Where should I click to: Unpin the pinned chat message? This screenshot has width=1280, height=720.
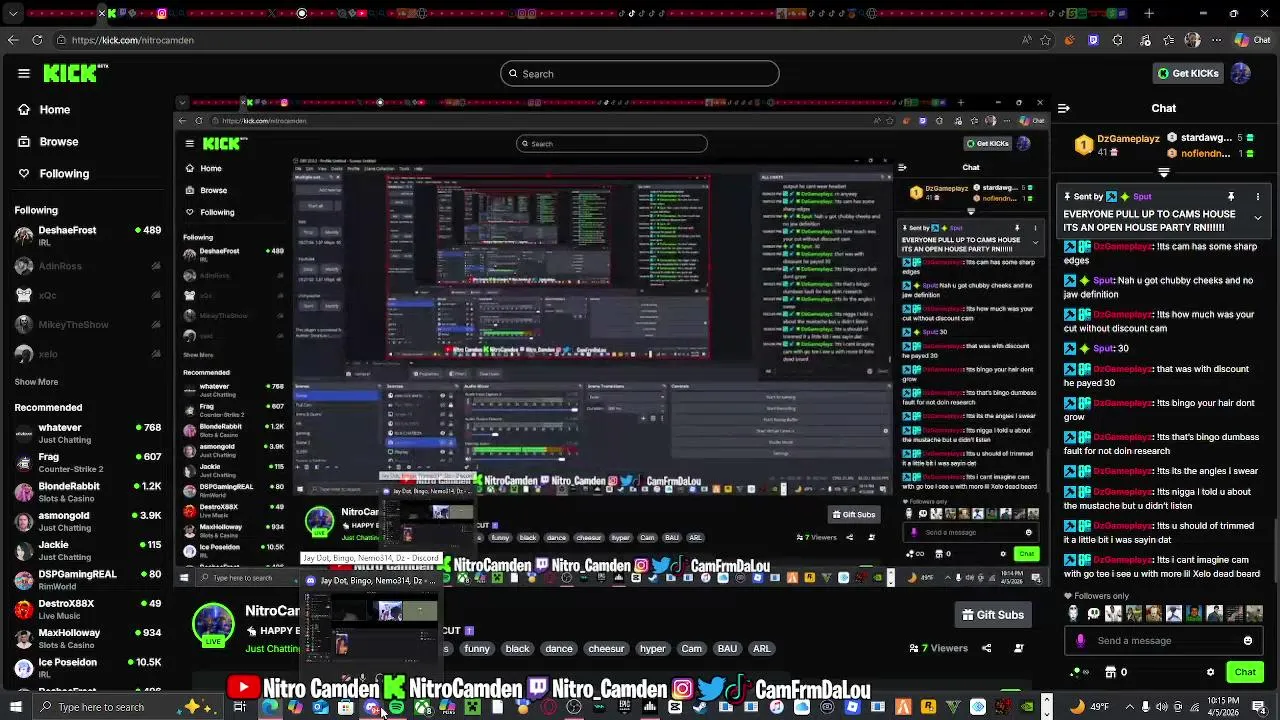[x=1231, y=197]
